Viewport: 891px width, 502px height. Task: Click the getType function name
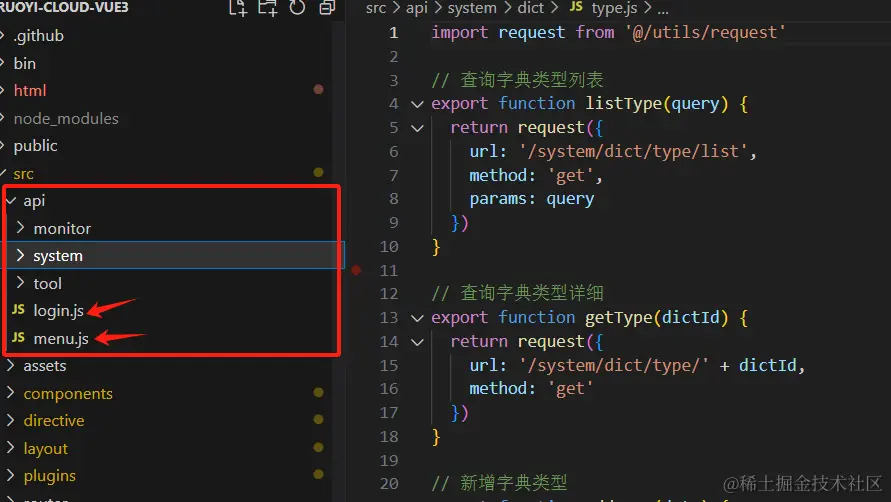click(x=619, y=317)
